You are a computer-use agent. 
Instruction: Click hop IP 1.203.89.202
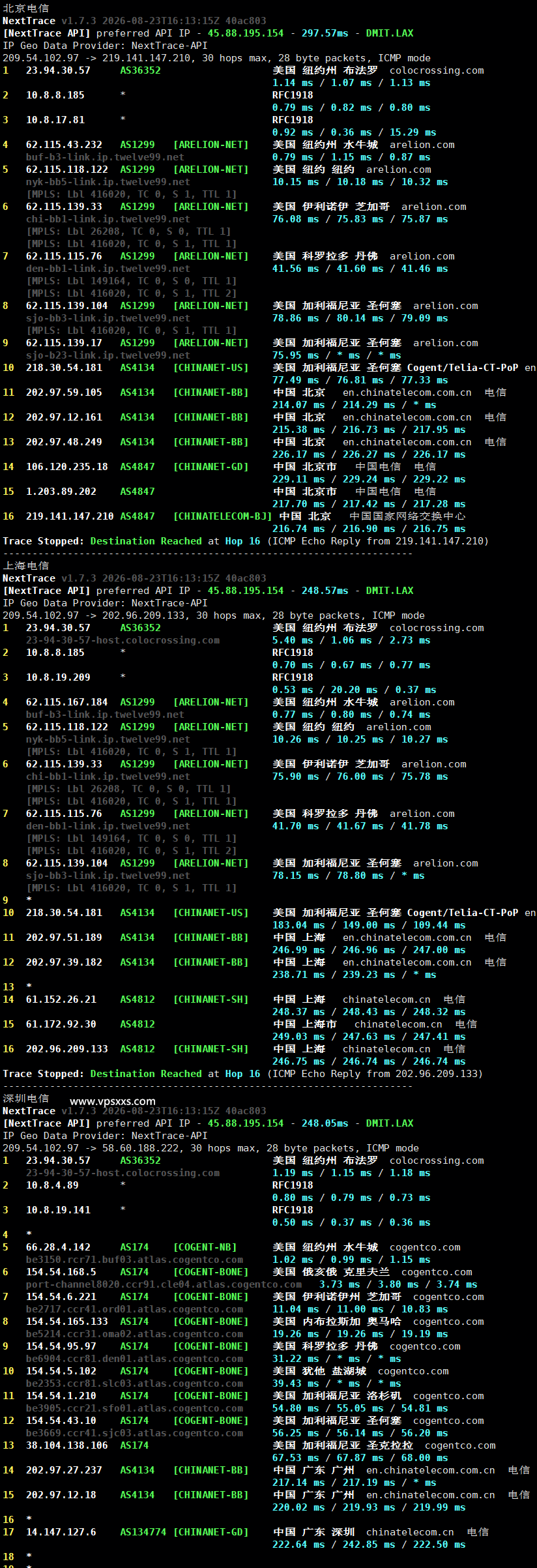click(x=61, y=492)
